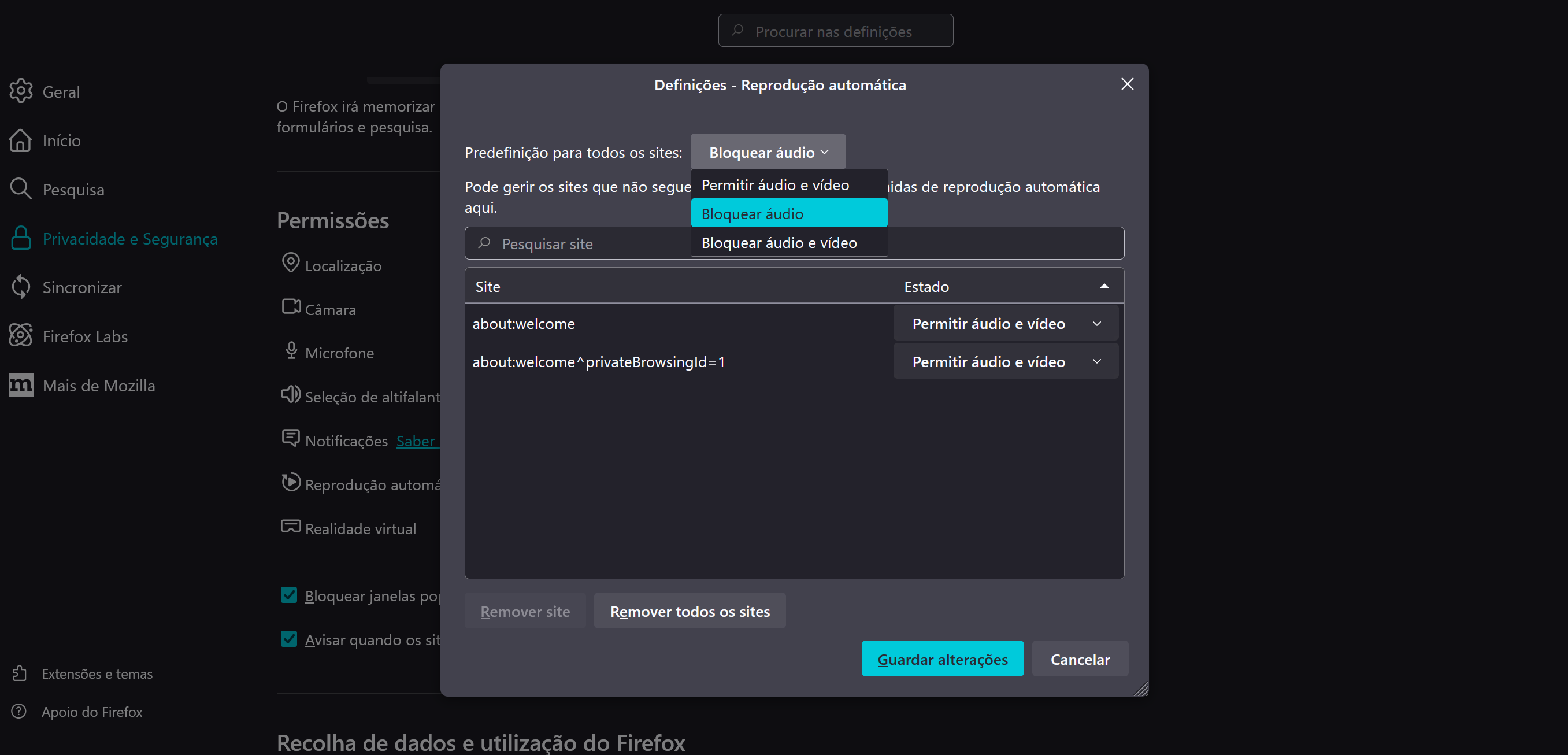The height and width of the screenshot is (755, 1568).
Task: Choose Permitir áudio e vídeo option in menu
Action: [789, 184]
